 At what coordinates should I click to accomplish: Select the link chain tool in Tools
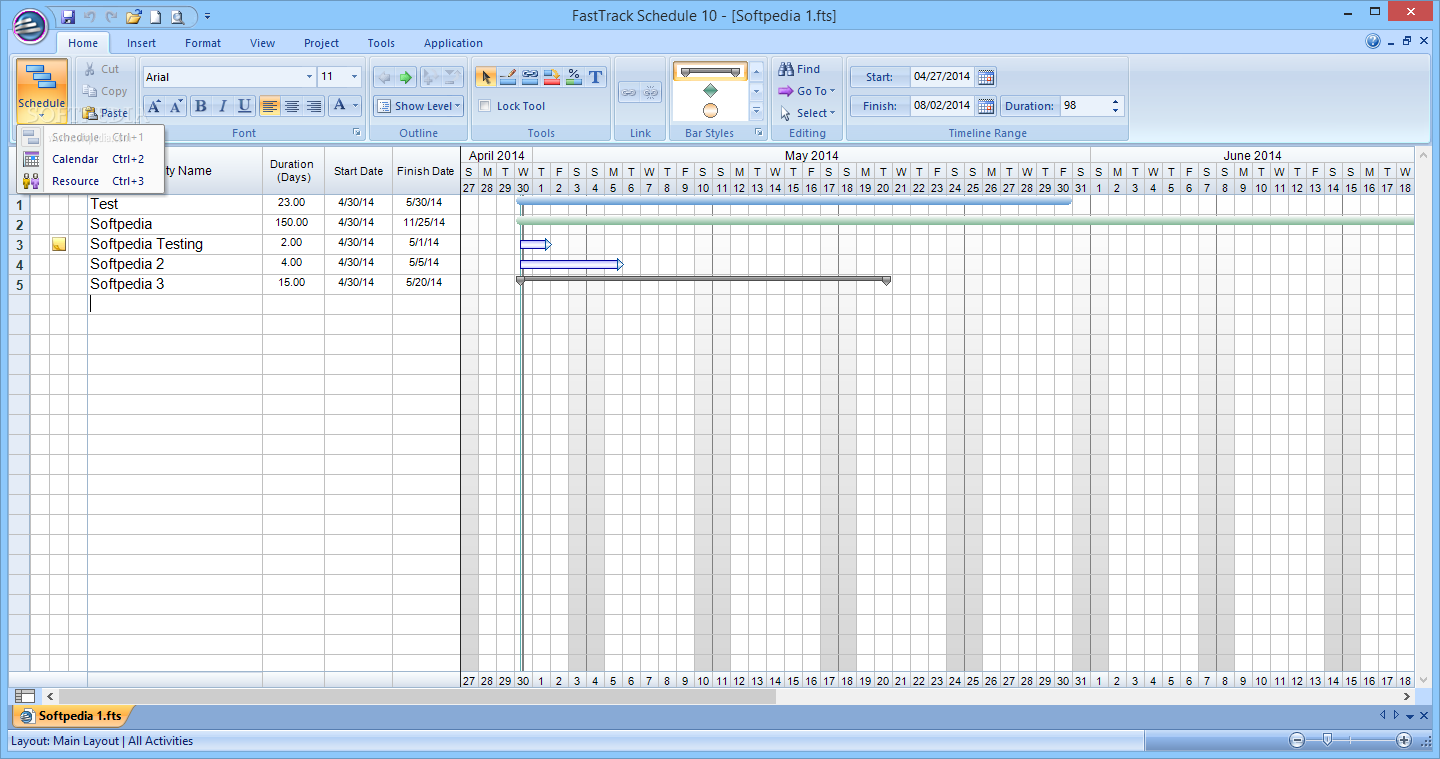tap(529, 77)
